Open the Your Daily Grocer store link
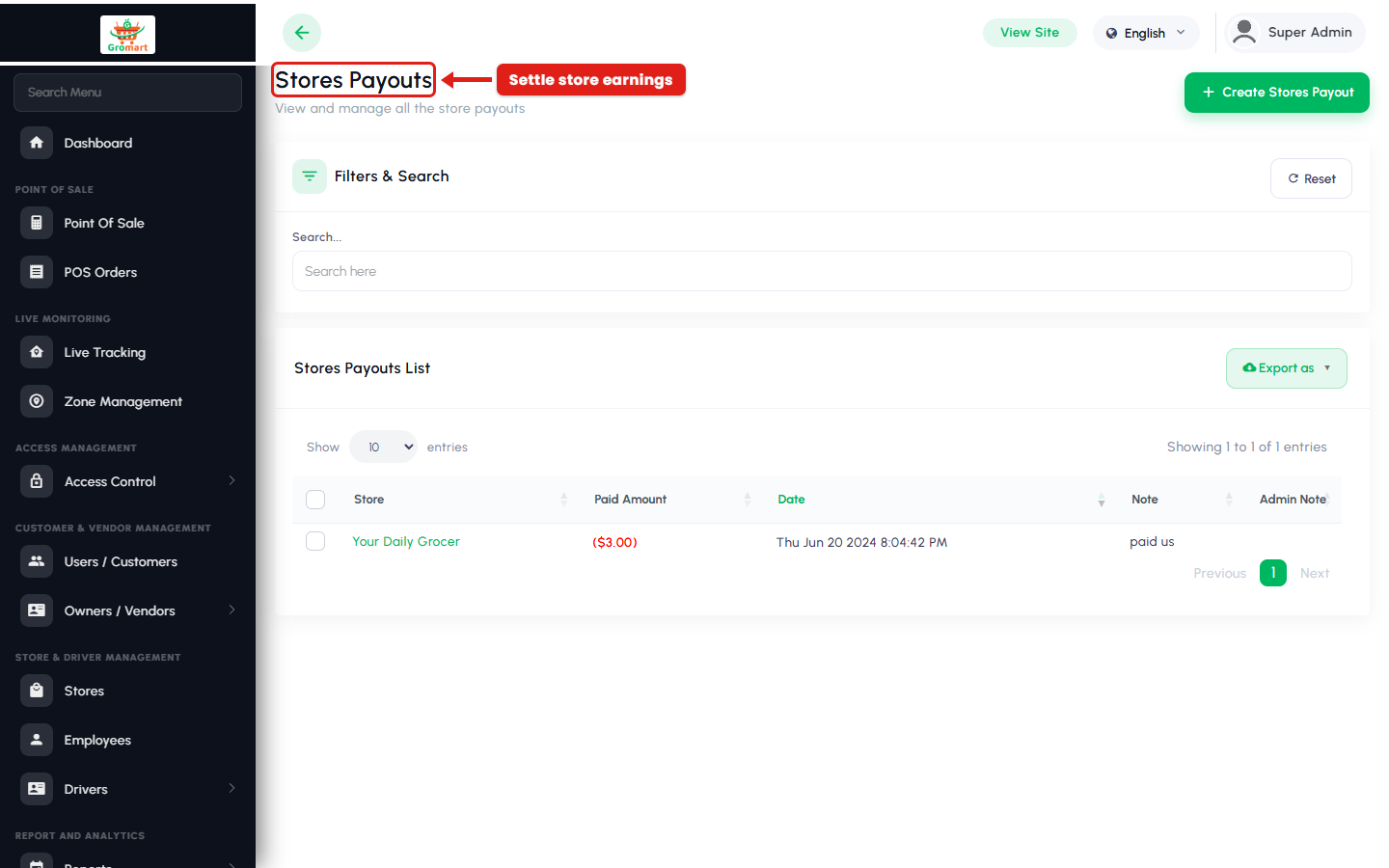 click(x=406, y=542)
